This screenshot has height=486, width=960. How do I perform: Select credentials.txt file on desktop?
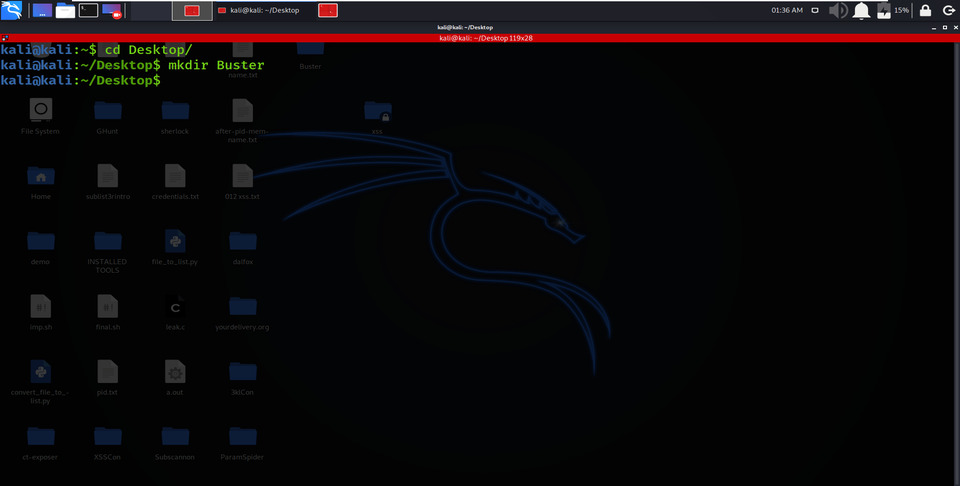[175, 182]
